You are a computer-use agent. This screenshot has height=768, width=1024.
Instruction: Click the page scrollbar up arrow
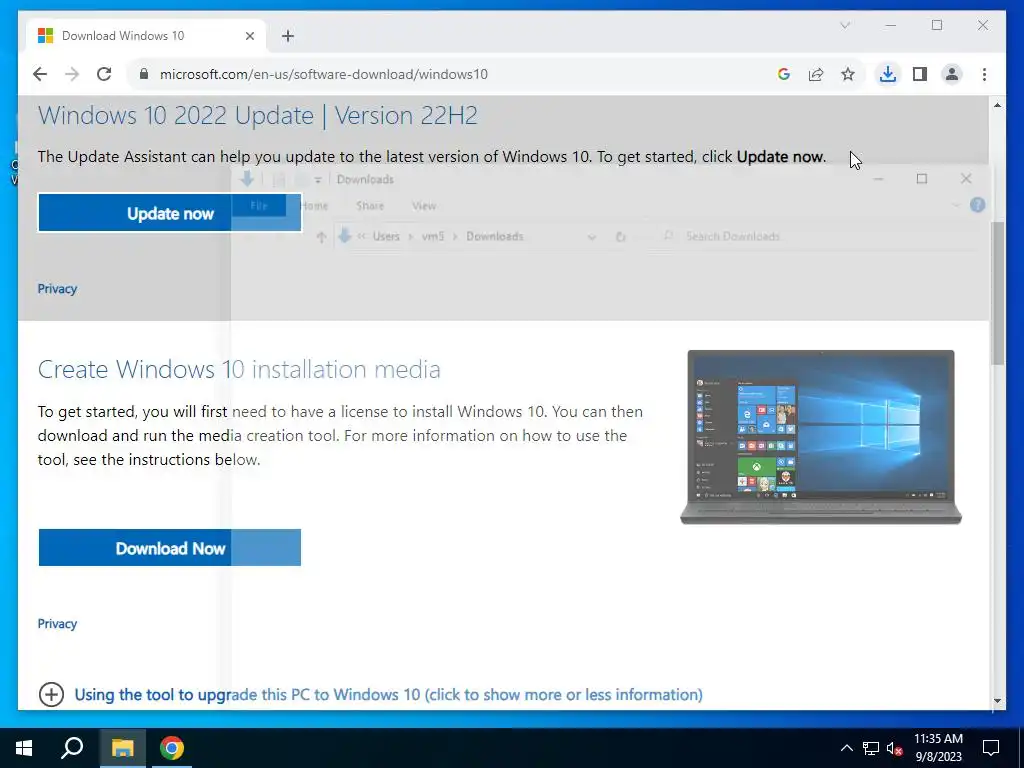pyautogui.click(x=997, y=104)
